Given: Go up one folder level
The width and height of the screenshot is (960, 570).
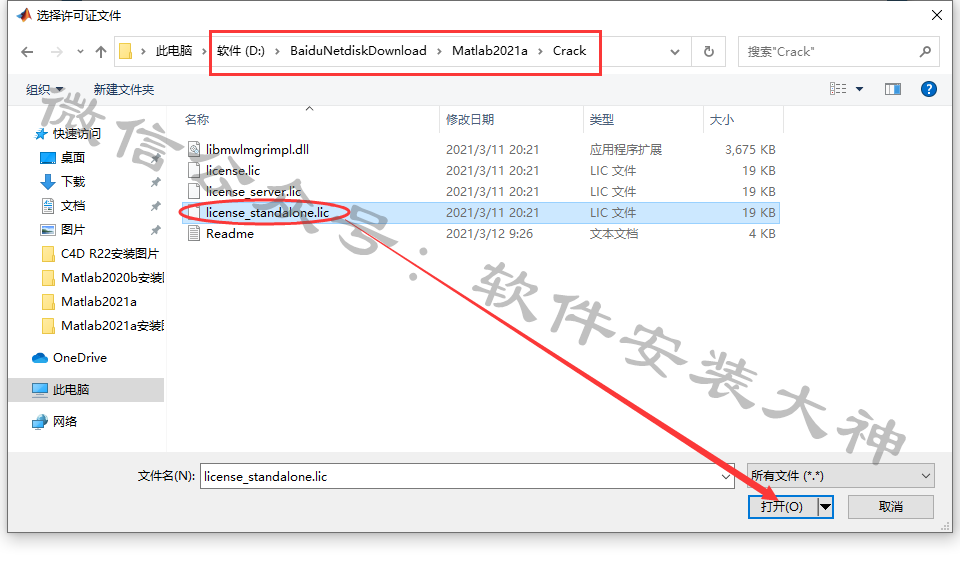Looking at the screenshot, I should pyautogui.click(x=101, y=52).
